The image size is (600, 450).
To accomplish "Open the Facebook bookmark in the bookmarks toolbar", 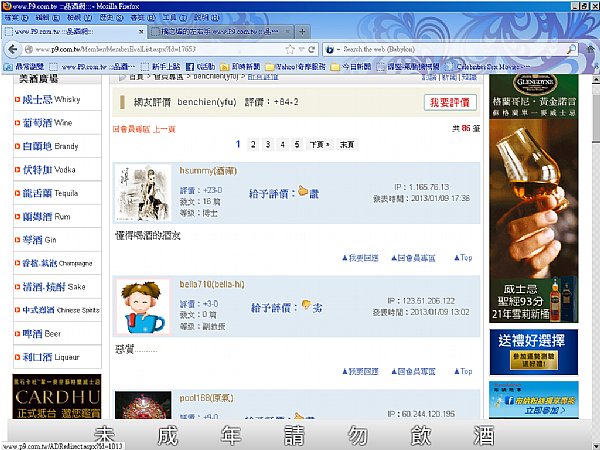I will click(201, 67).
